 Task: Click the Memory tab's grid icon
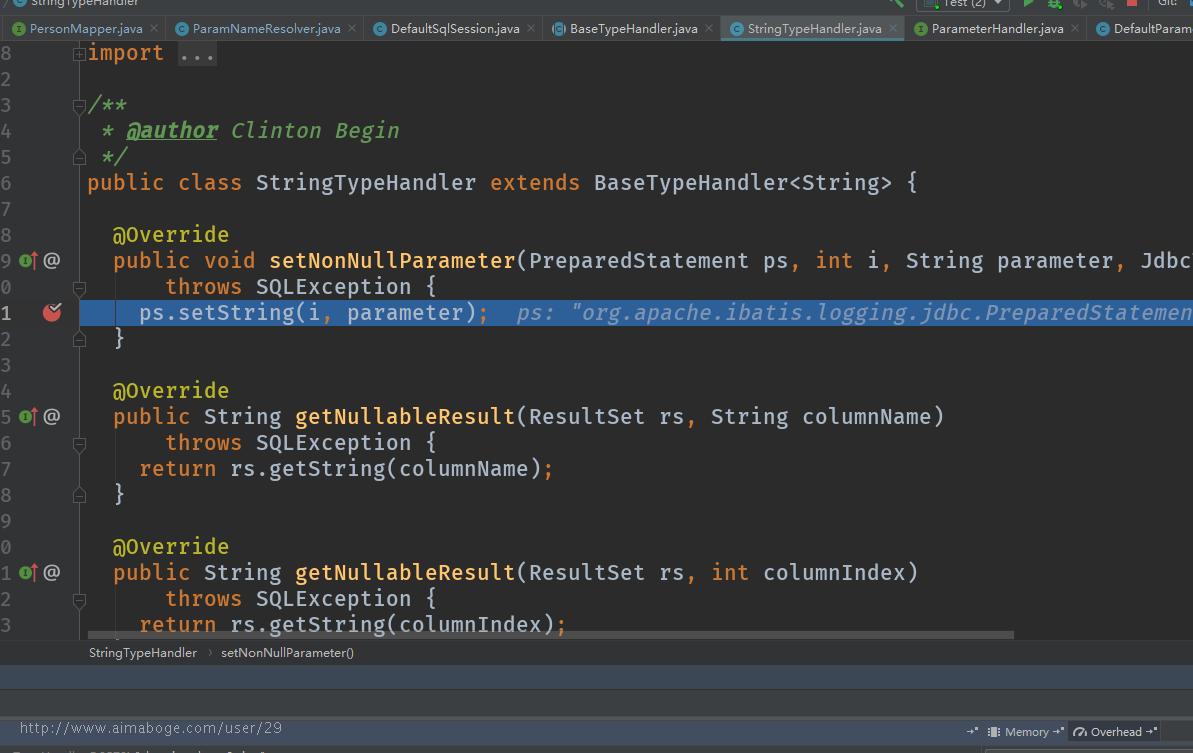coord(994,732)
